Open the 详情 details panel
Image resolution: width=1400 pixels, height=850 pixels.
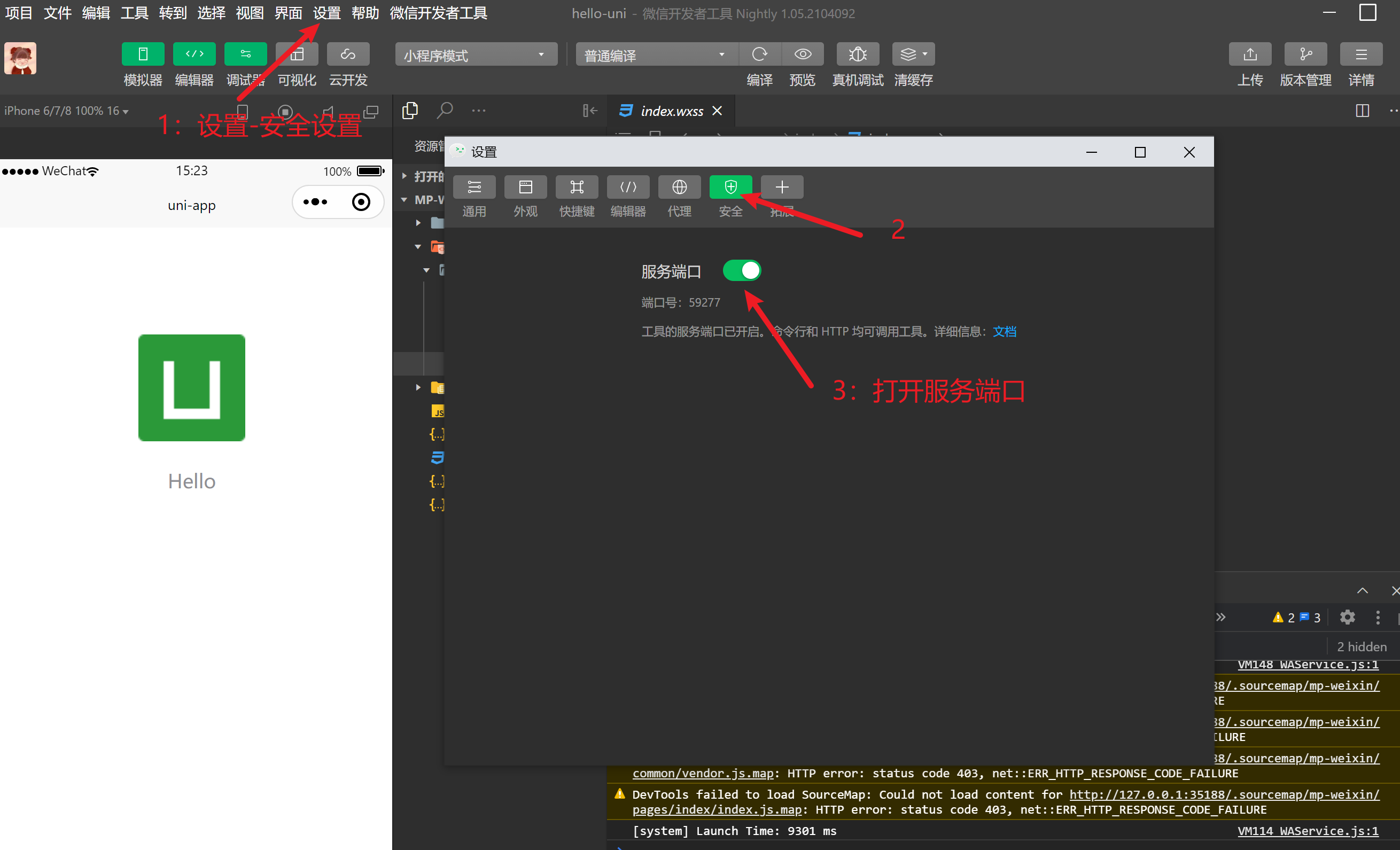coord(1362,54)
